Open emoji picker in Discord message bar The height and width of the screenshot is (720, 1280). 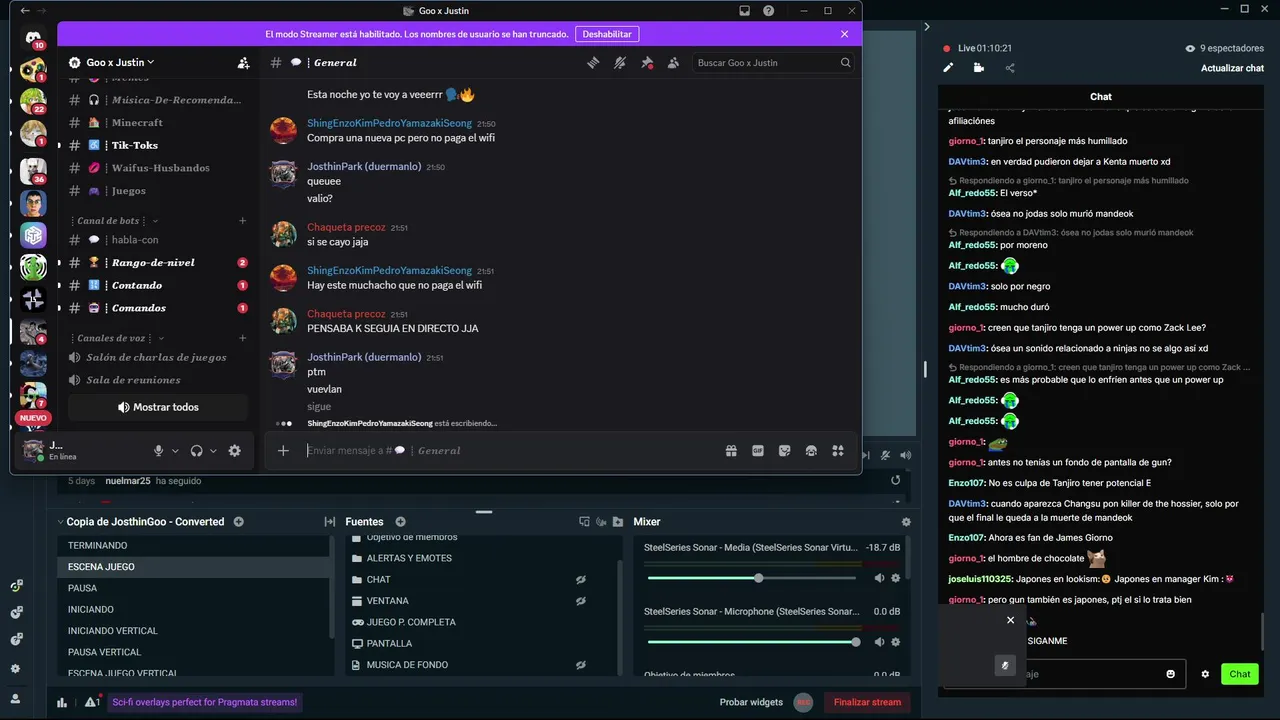pyautogui.click(x=811, y=451)
